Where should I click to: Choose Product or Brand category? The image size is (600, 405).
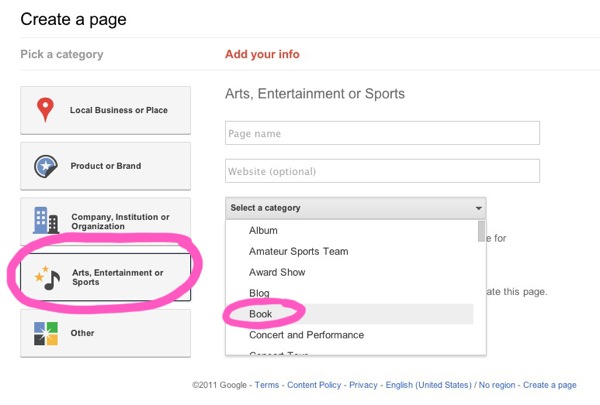(x=105, y=166)
